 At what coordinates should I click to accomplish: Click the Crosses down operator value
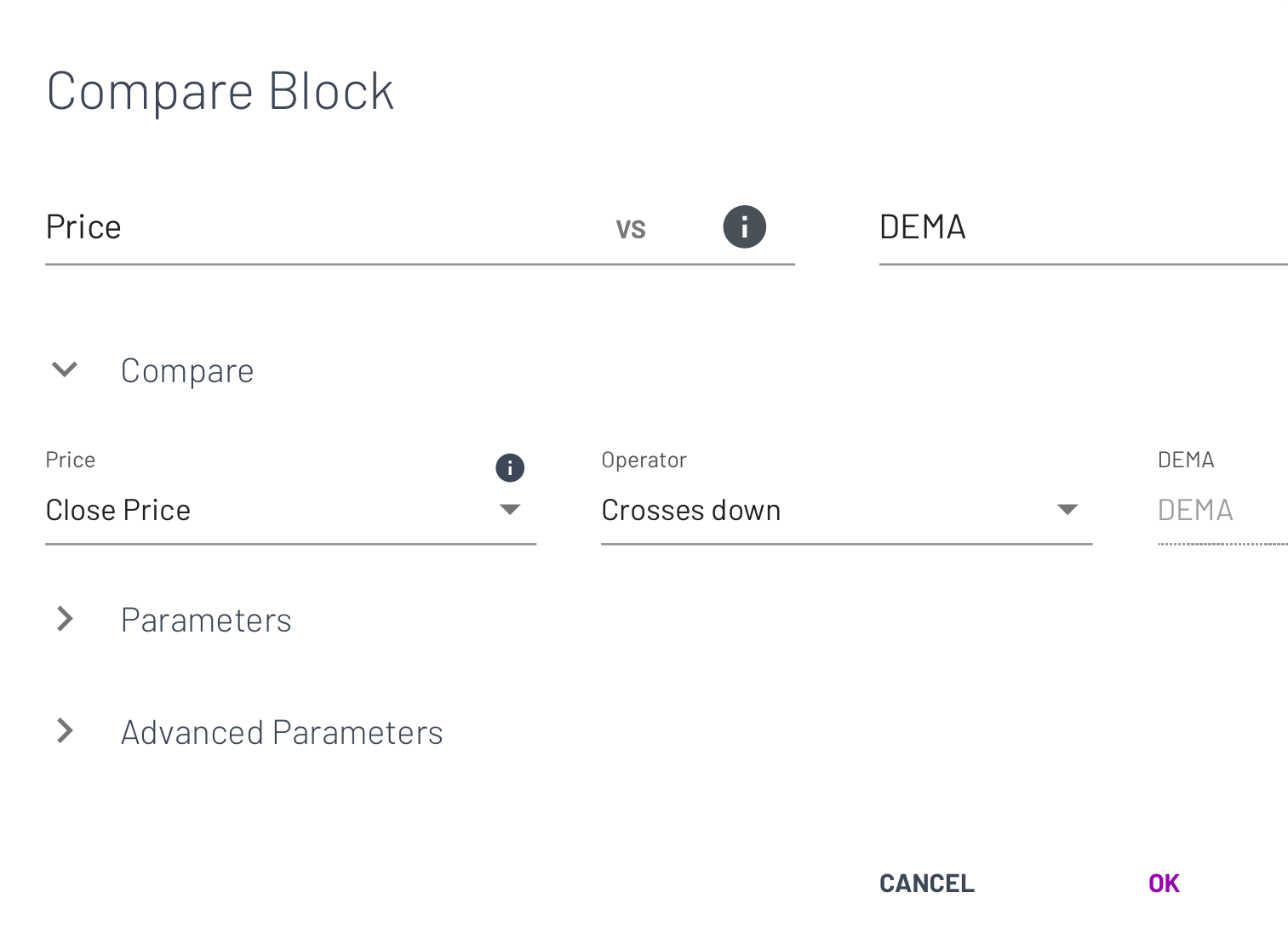[690, 511]
